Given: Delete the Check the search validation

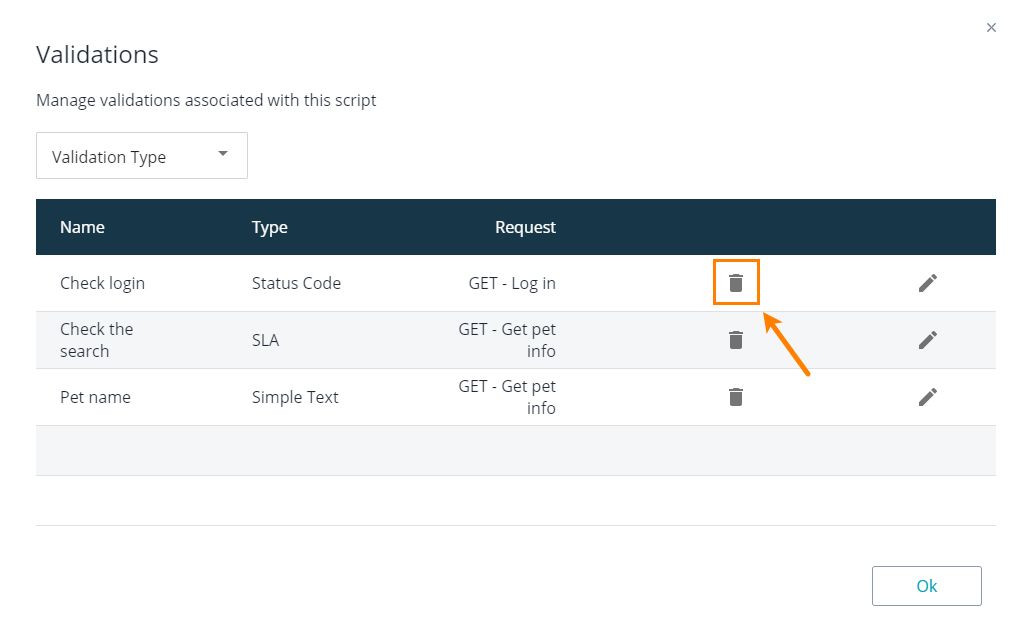Looking at the screenshot, I should (x=735, y=340).
